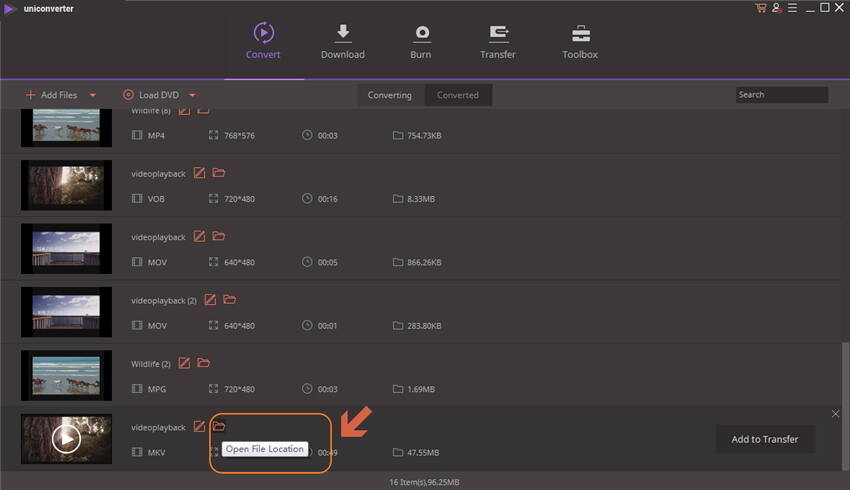This screenshot has height=490, width=850.
Task: Open the Download section
Action: (343, 41)
